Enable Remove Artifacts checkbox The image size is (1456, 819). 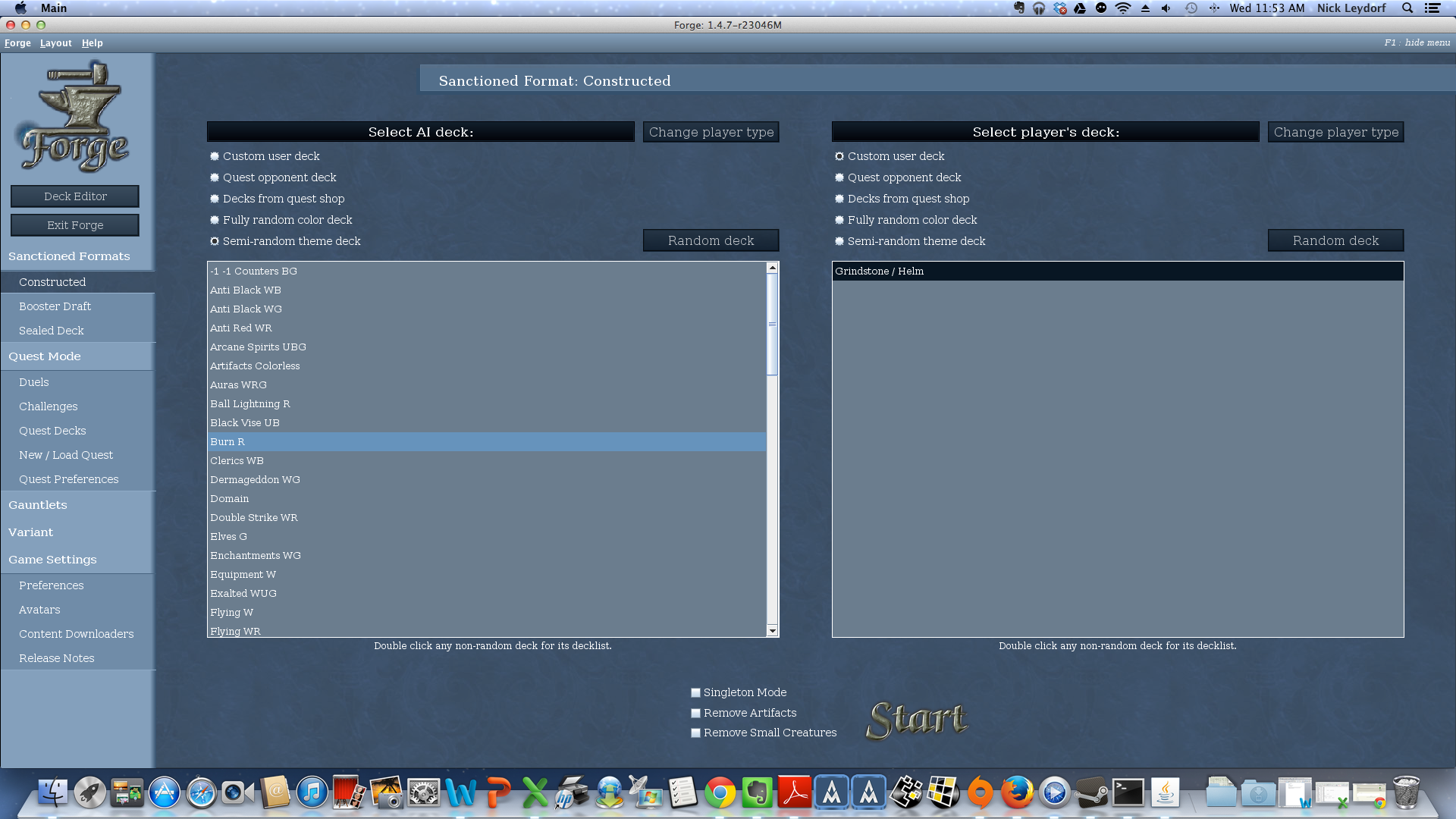(695, 713)
